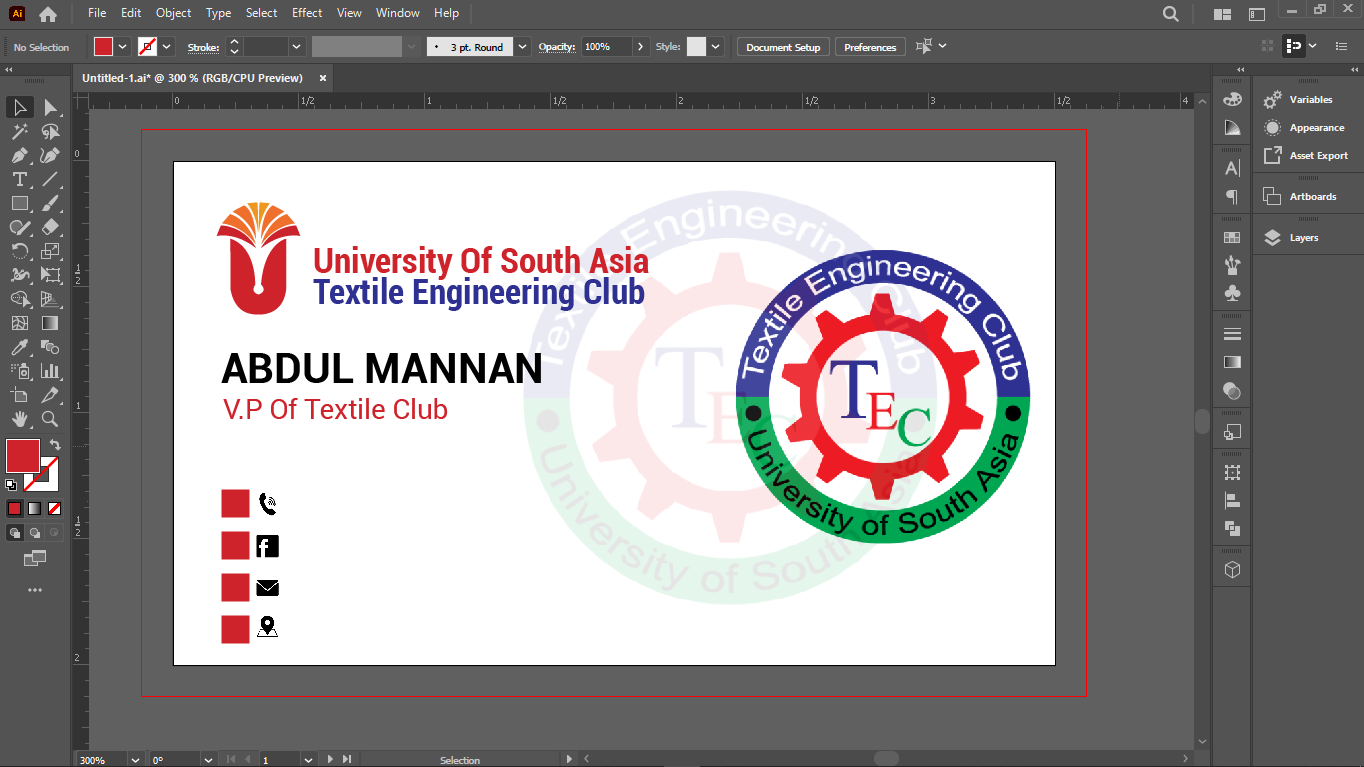Image resolution: width=1364 pixels, height=767 pixels.
Task: Open the fill color dropdown in the control bar
Action: click(x=123, y=47)
